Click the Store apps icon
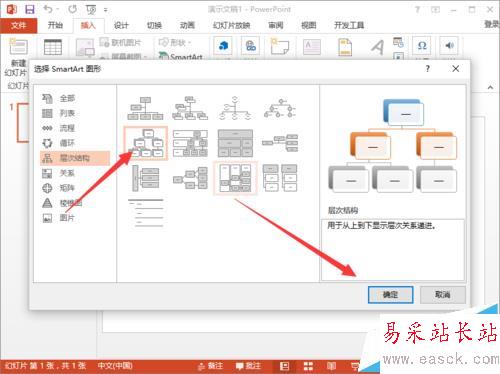 click(x=223, y=46)
